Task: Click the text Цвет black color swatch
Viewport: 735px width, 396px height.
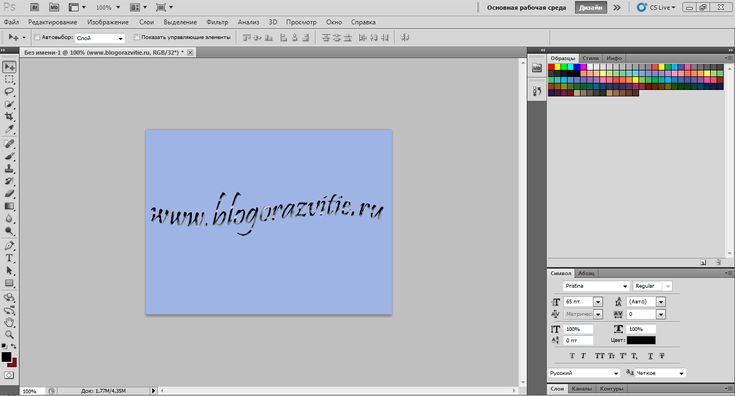Action: tap(641, 340)
